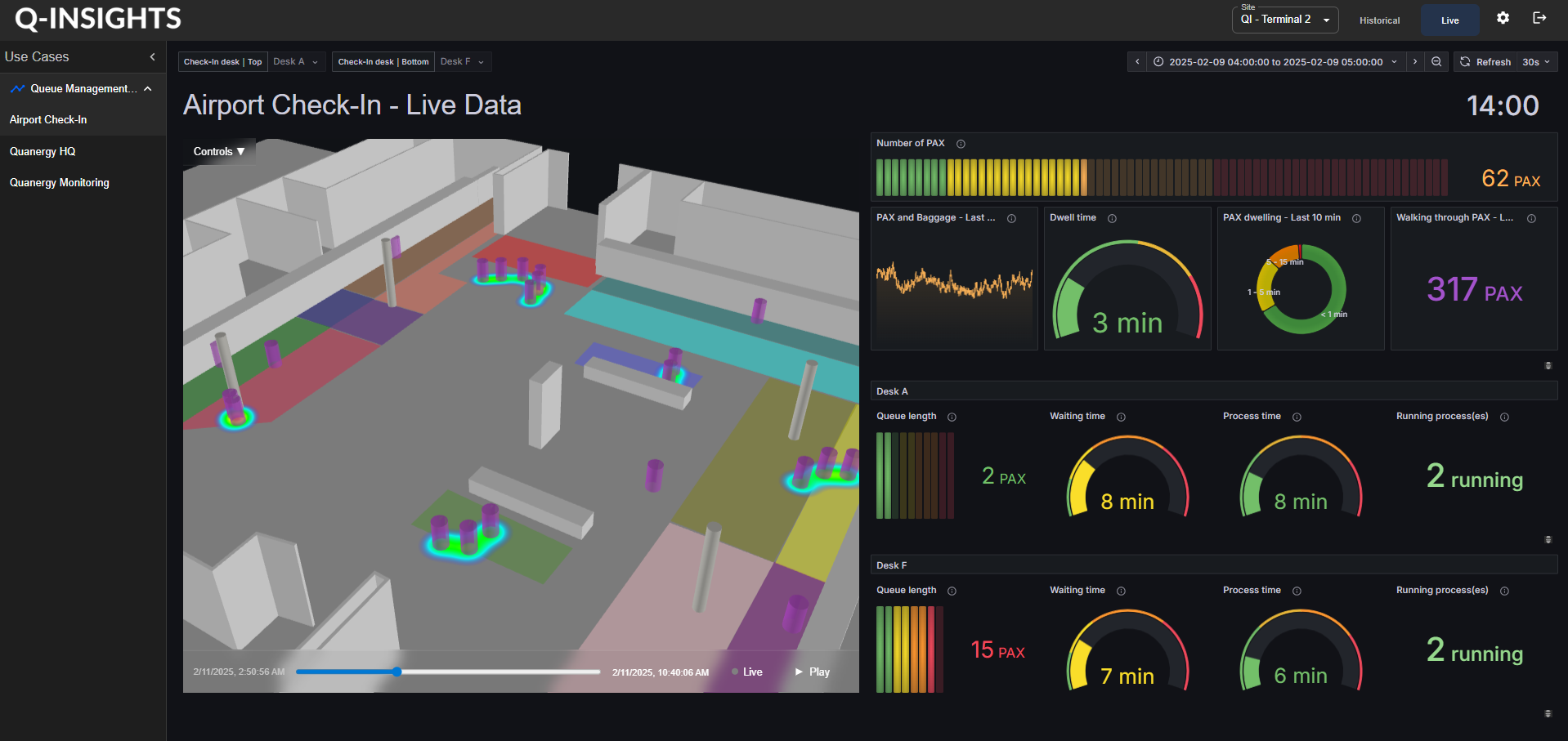Select Quanergy Monitoring in the sidebar
The height and width of the screenshot is (741, 1568).
(59, 182)
